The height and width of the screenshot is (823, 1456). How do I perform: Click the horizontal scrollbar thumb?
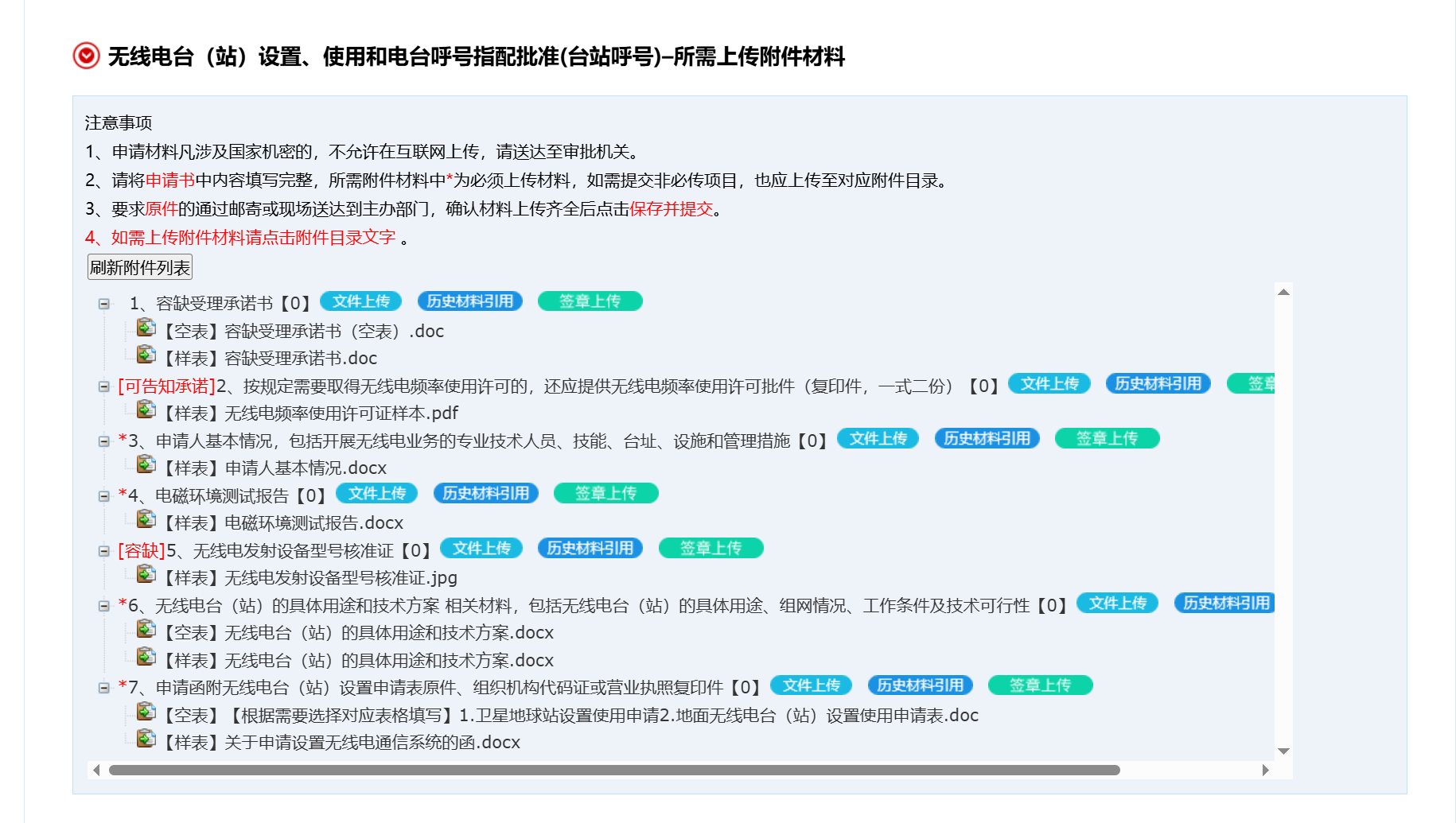(614, 770)
